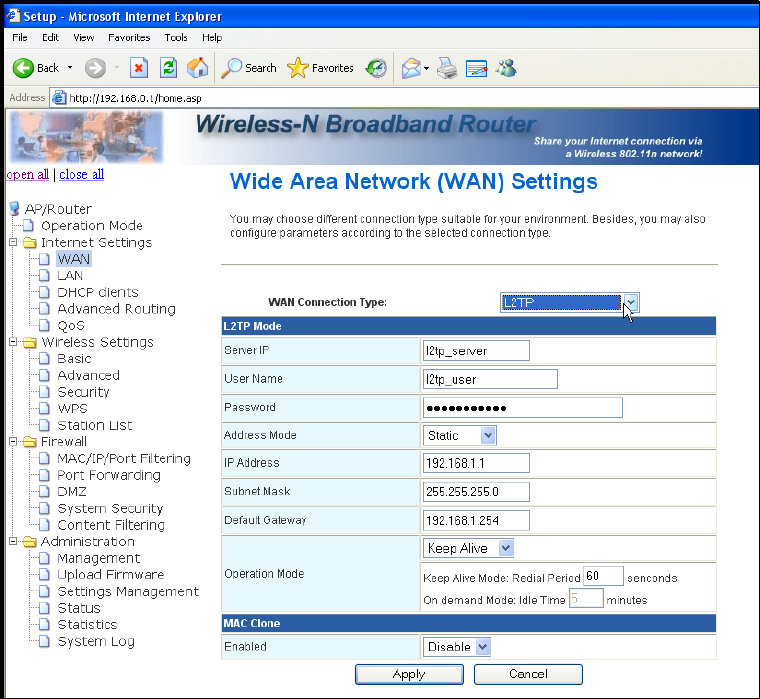The width and height of the screenshot is (760, 699).
Task: Select the WAN tree item
Action: pos(74,259)
